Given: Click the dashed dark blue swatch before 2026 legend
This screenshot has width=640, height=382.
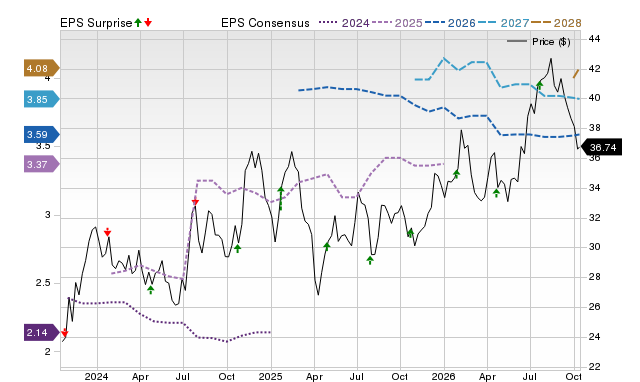Looking at the screenshot, I should coord(434,22).
